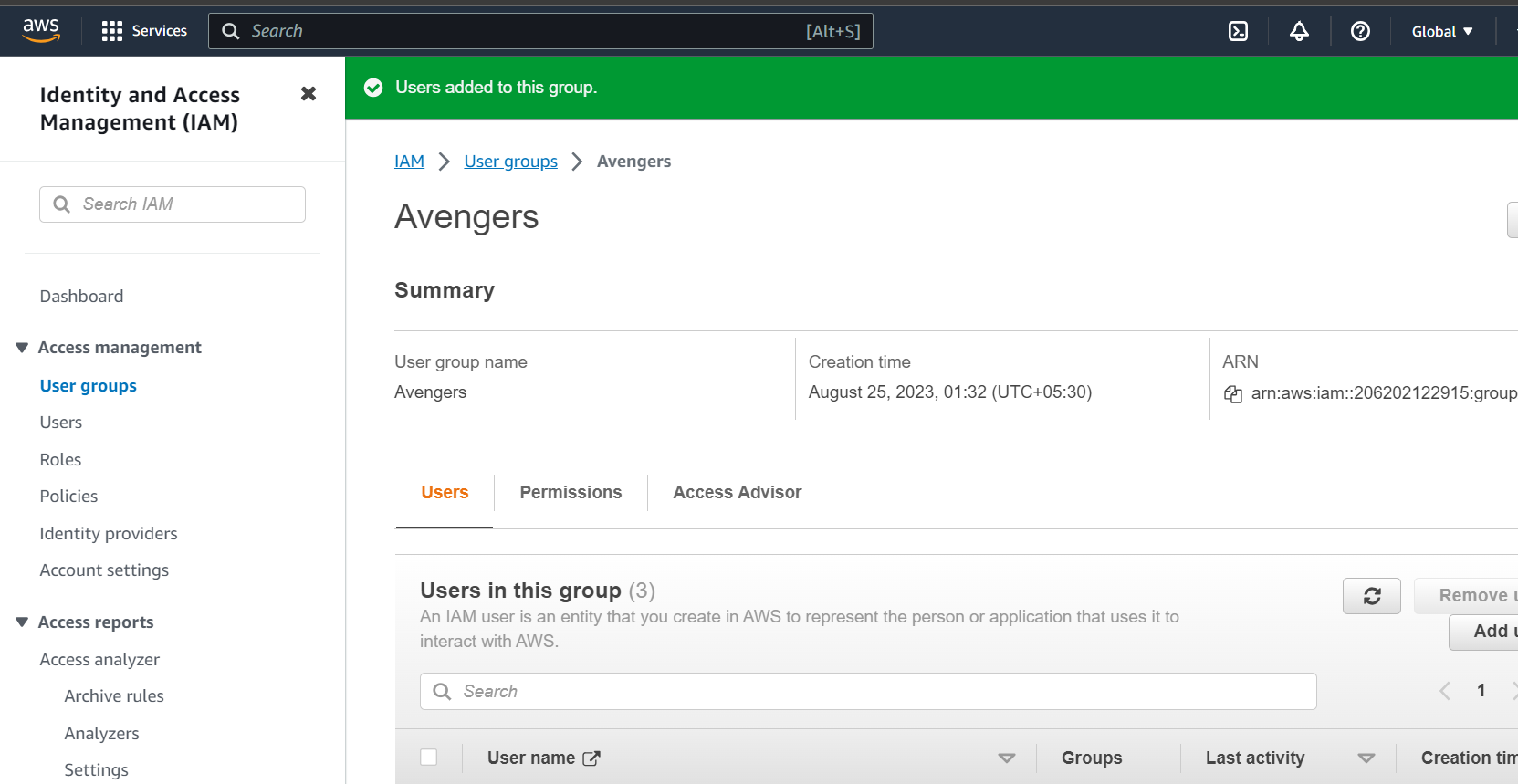This screenshot has height=784, width=1518.
Task: Open AWS home via the aws logo
Action: (x=41, y=30)
